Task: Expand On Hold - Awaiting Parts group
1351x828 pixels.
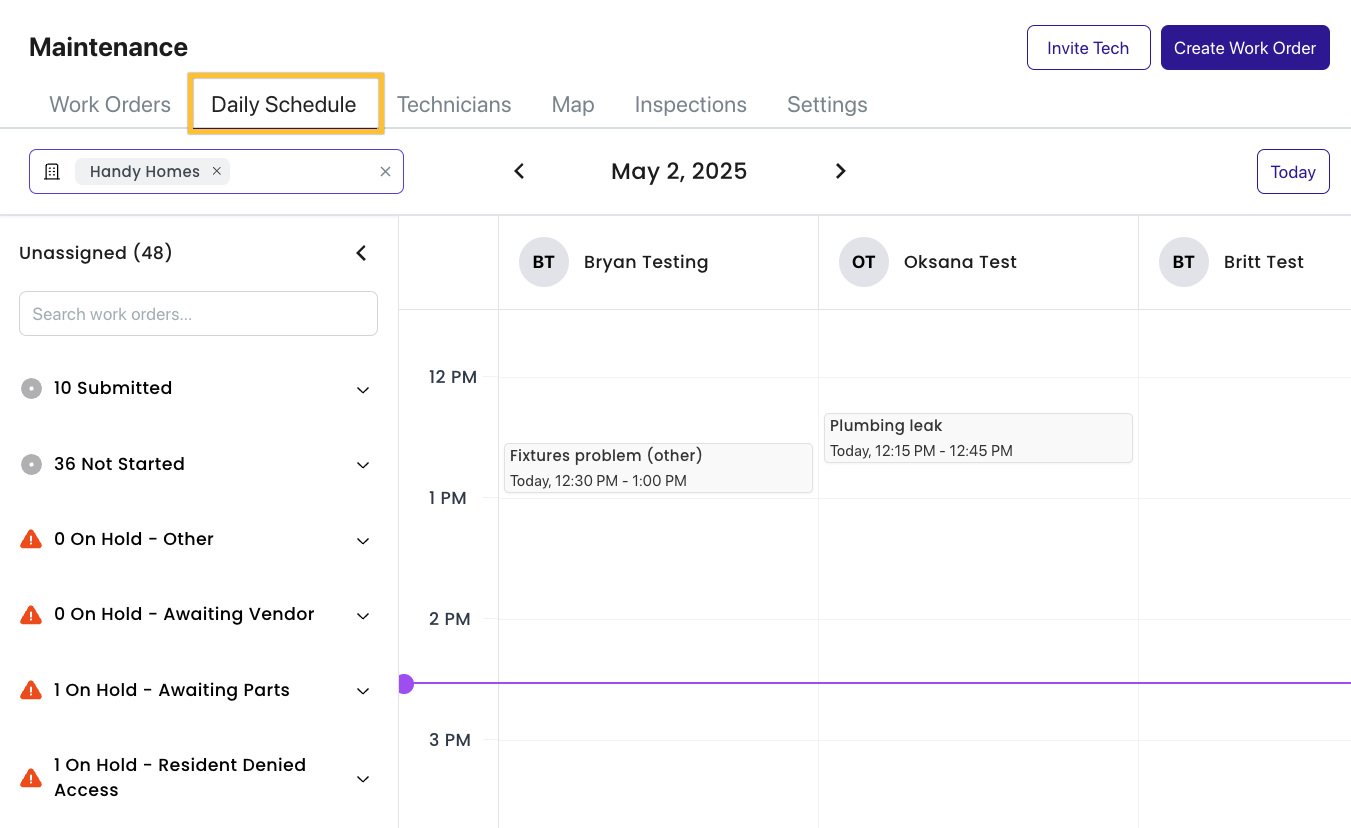Action: [x=363, y=691]
